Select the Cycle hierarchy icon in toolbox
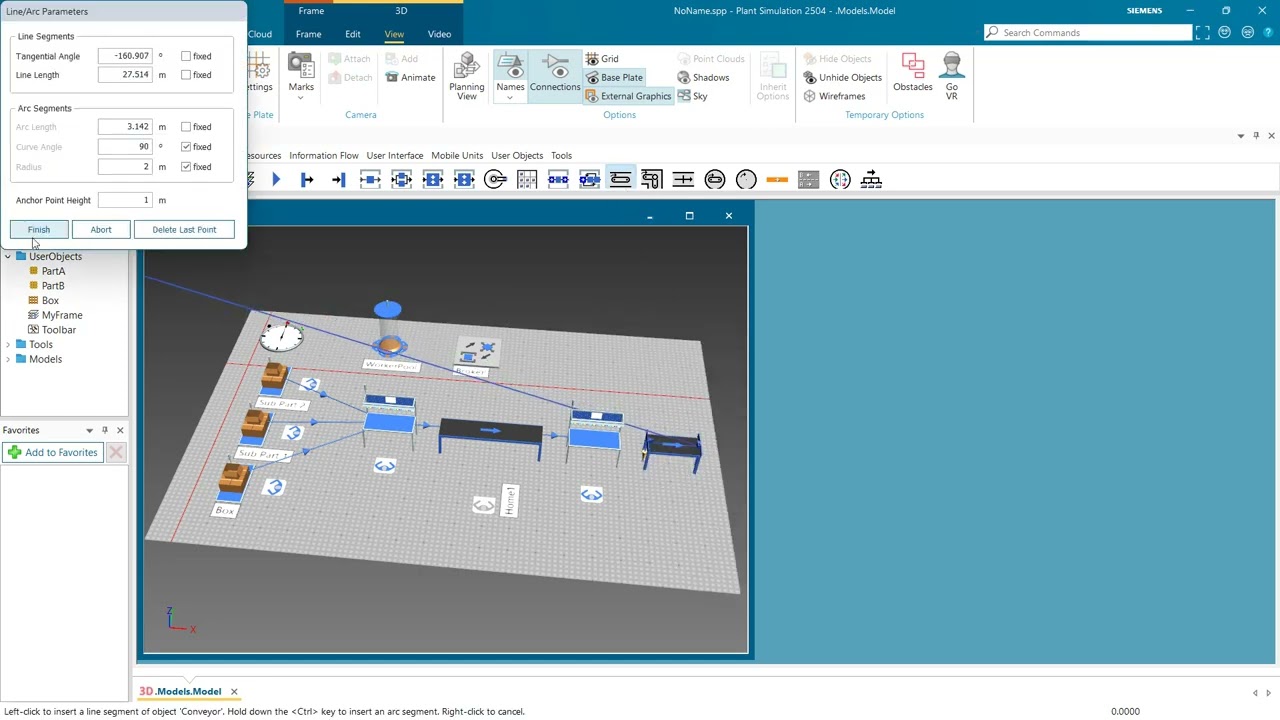 tap(871, 179)
